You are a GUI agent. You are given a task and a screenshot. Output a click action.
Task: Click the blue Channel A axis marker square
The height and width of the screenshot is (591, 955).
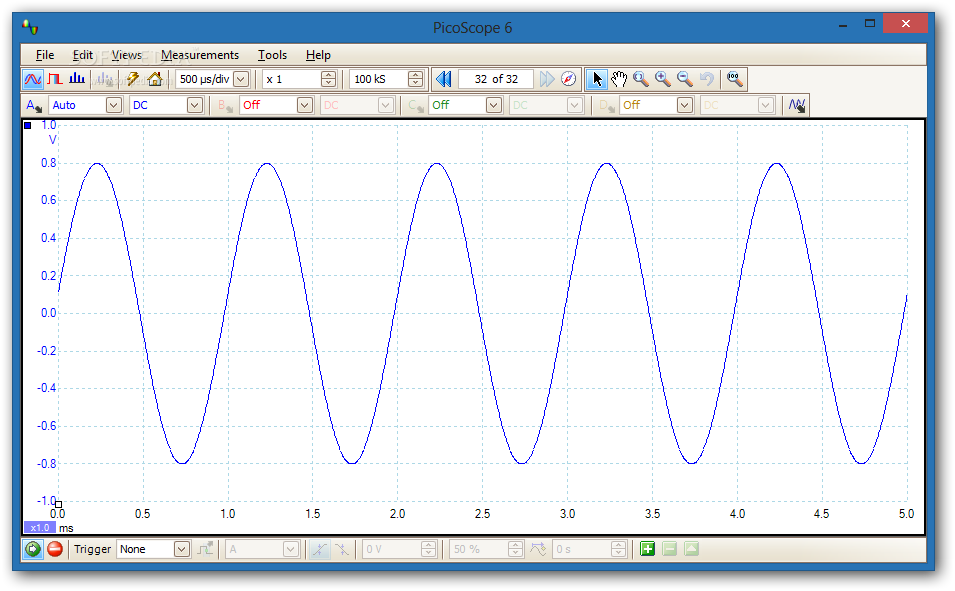tap(27, 126)
